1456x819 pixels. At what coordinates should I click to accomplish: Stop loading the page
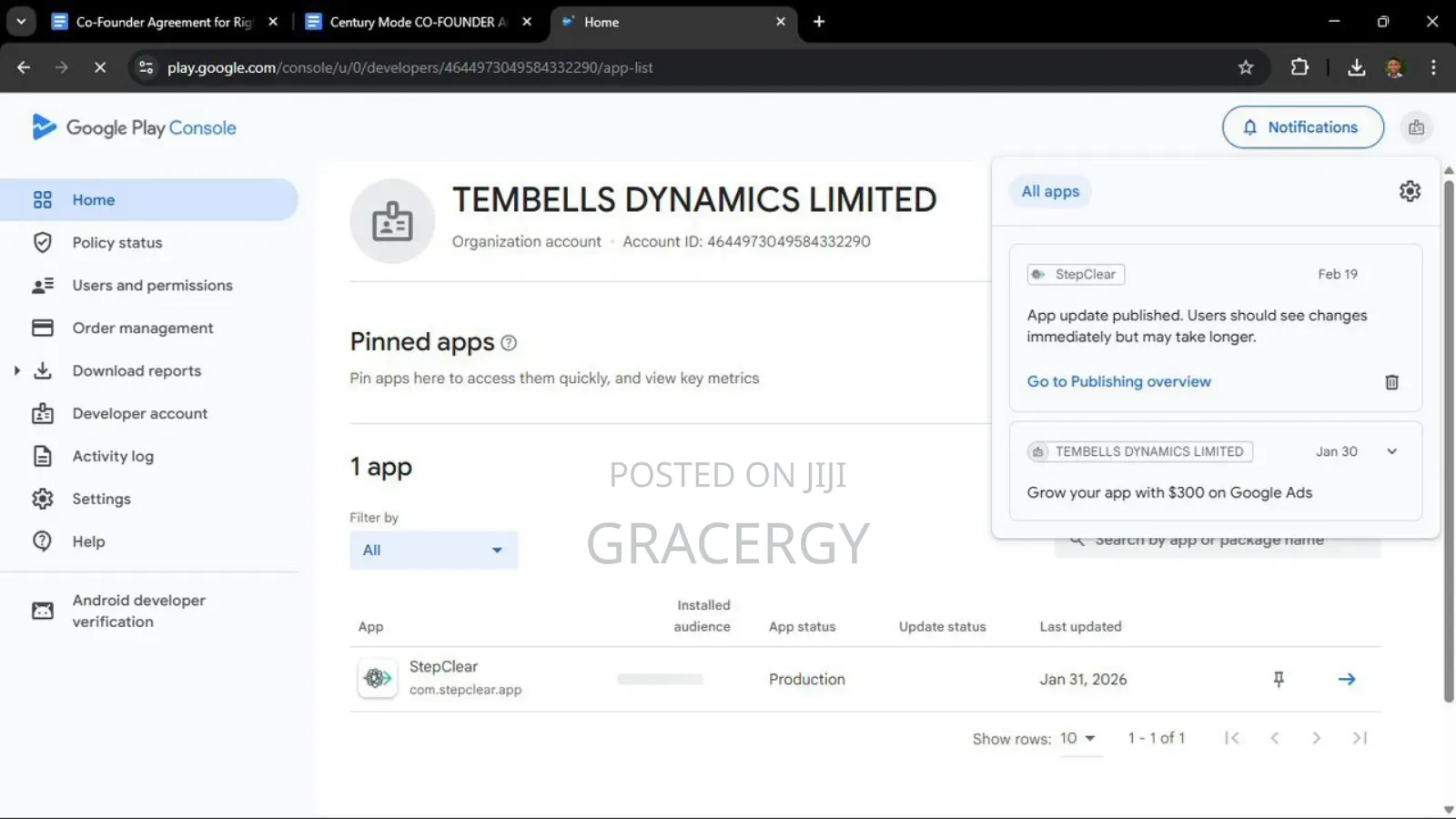[100, 67]
